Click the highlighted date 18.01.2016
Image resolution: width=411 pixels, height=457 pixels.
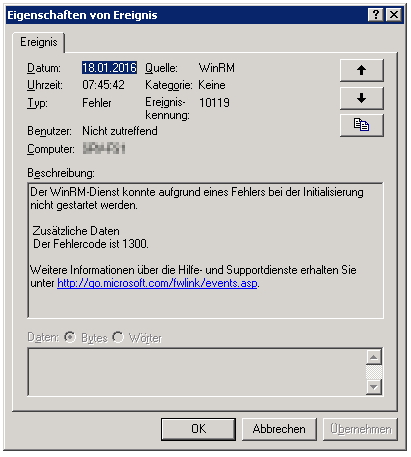point(109,68)
